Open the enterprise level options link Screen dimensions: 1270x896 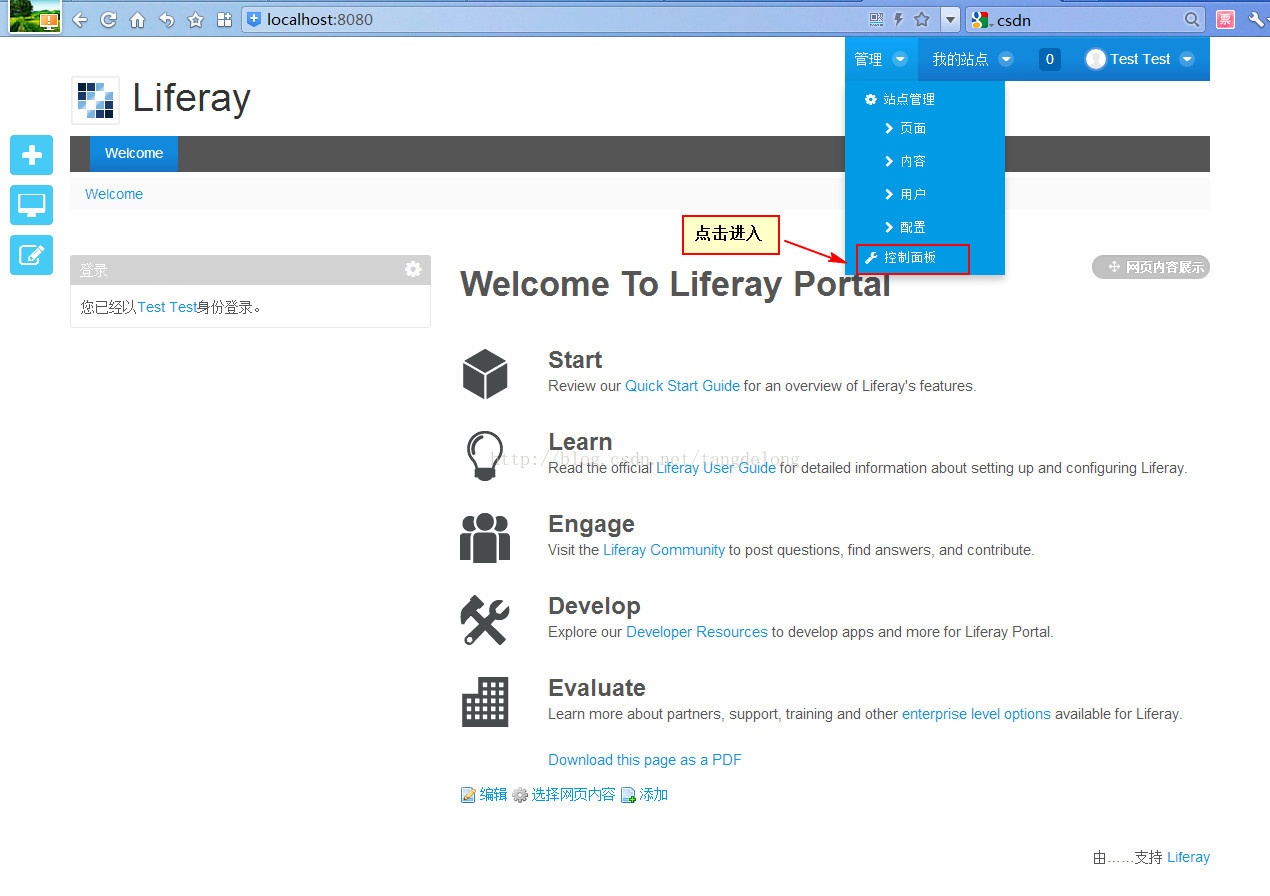click(x=976, y=713)
